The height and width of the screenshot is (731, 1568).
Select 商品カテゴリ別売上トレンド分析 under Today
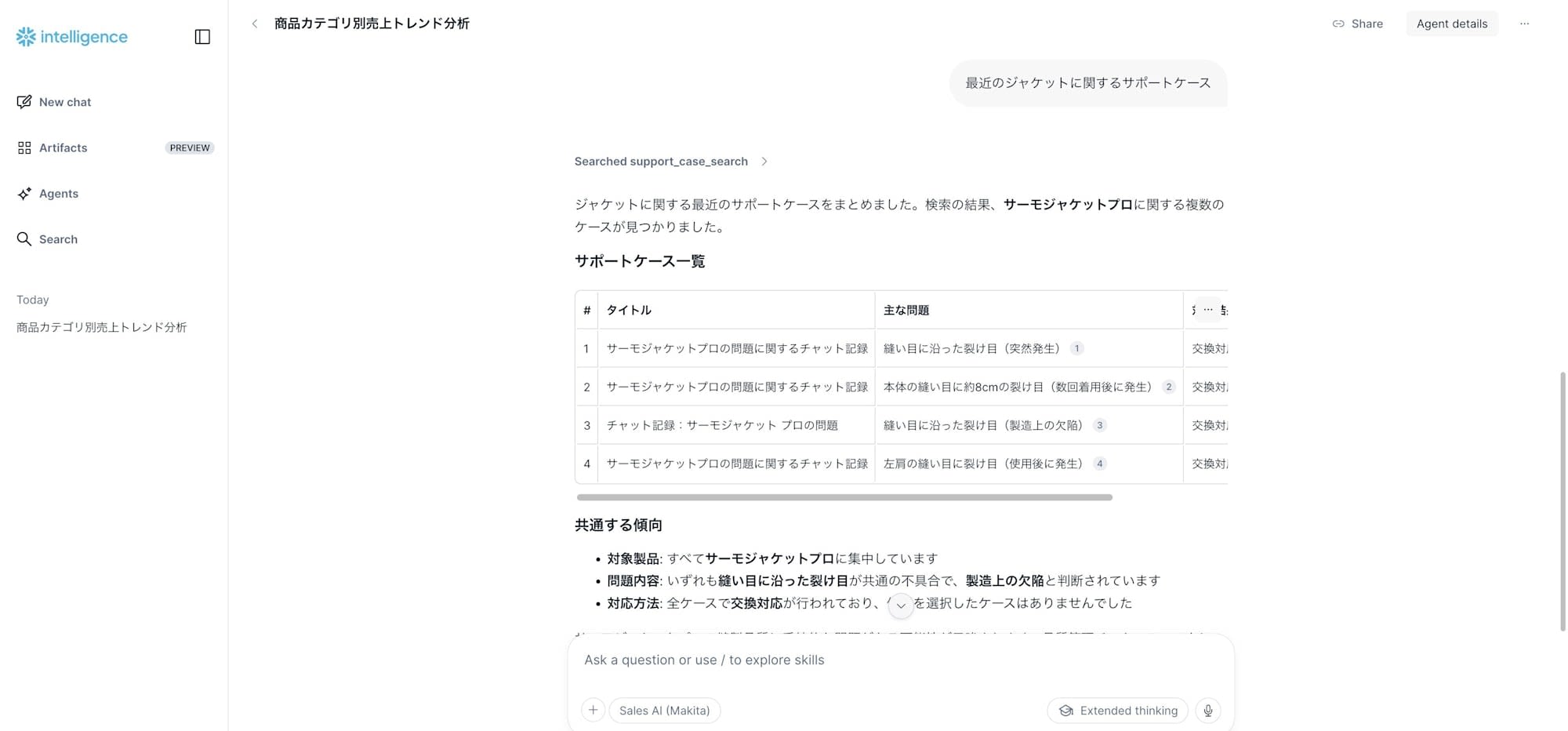100,327
